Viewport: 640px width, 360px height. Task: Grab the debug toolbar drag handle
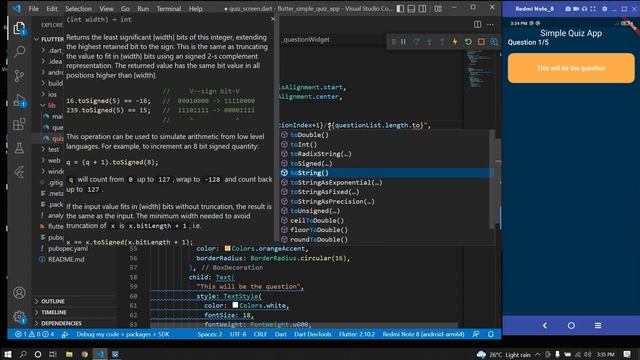[x=393, y=42]
